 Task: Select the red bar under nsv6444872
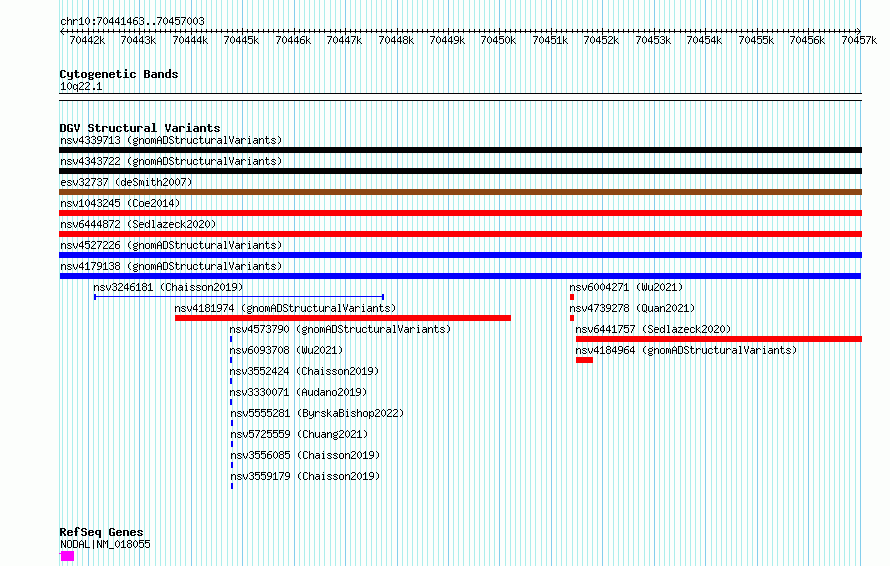click(460, 234)
